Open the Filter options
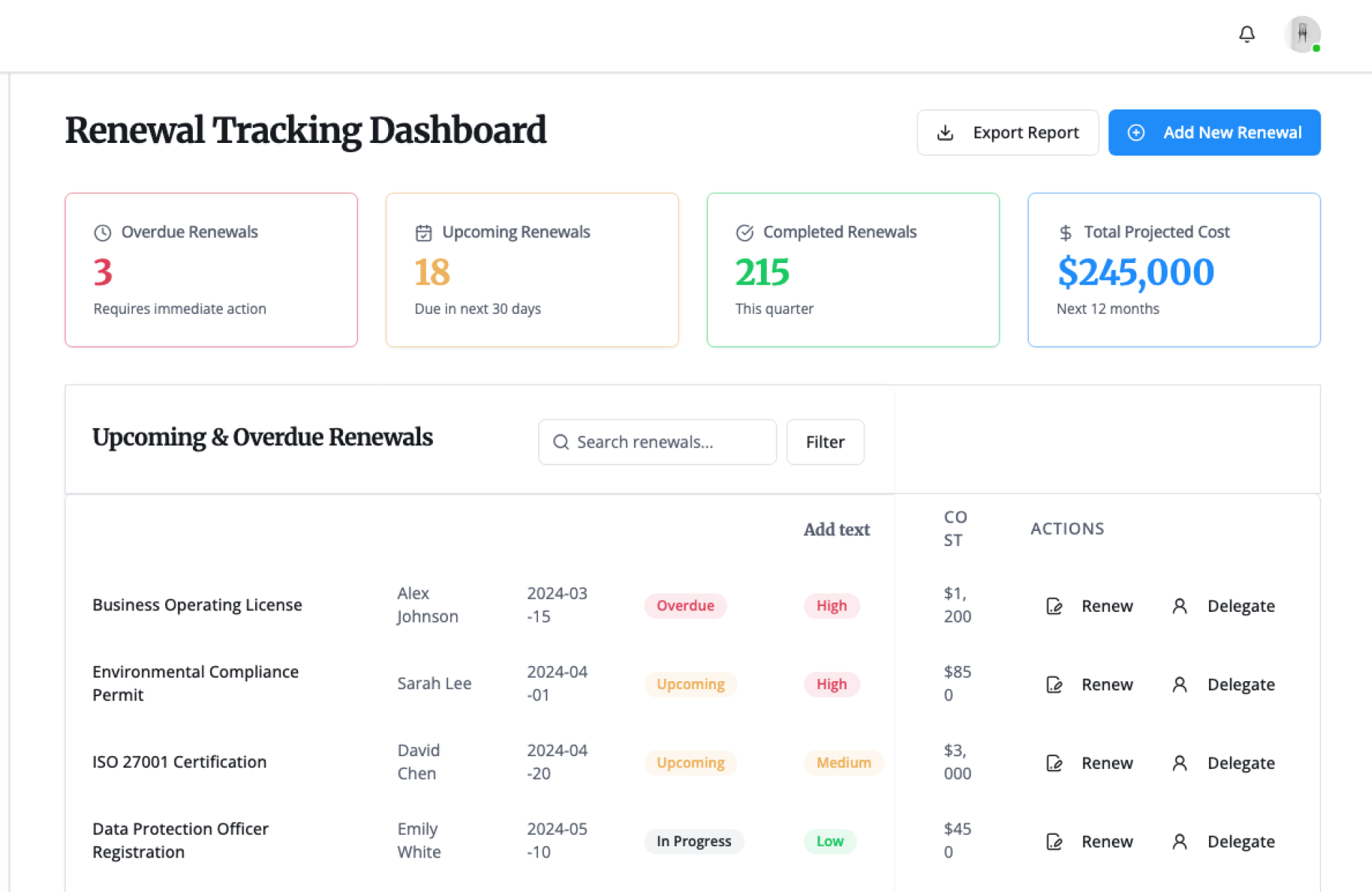 click(825, 442)
